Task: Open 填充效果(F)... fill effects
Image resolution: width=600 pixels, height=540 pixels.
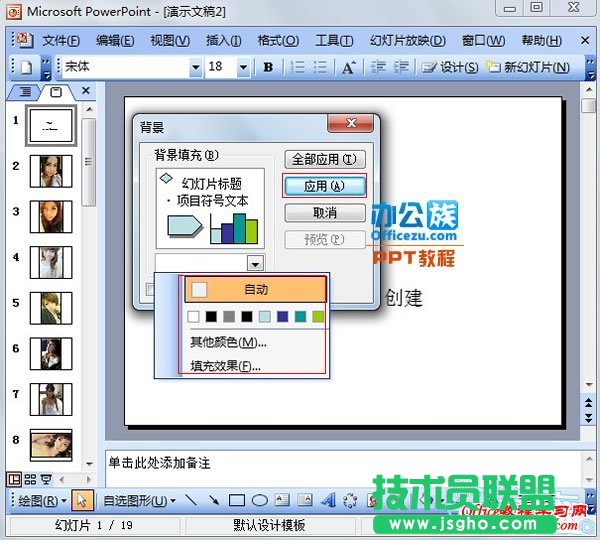Action: click(x=225, y=366)
